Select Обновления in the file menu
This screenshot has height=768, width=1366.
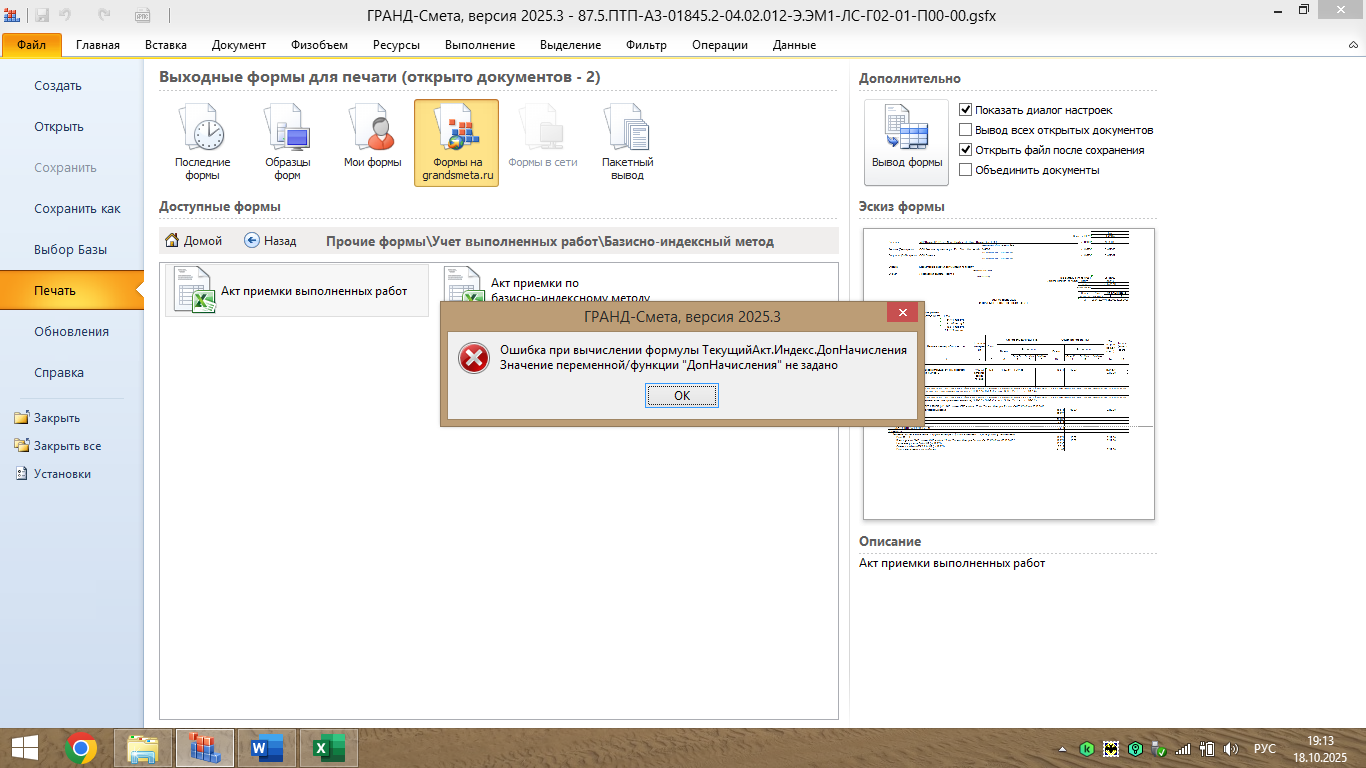tap(72, 332)
